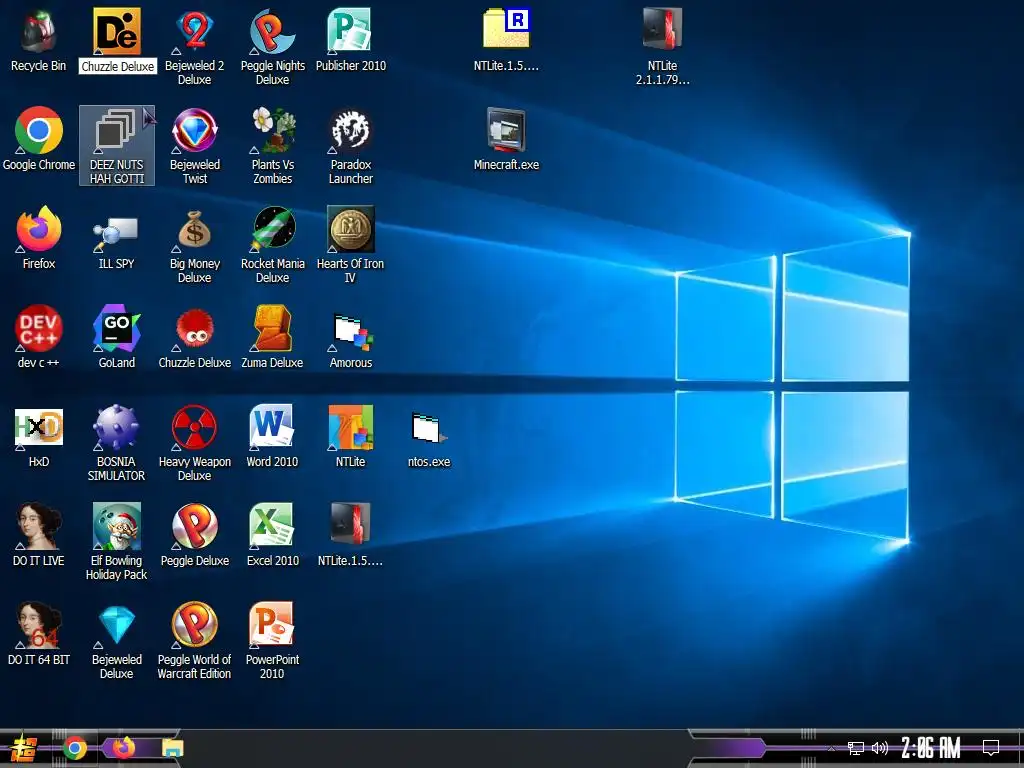Select the NTLite.1.5 folder with R badge

(506, 39)
